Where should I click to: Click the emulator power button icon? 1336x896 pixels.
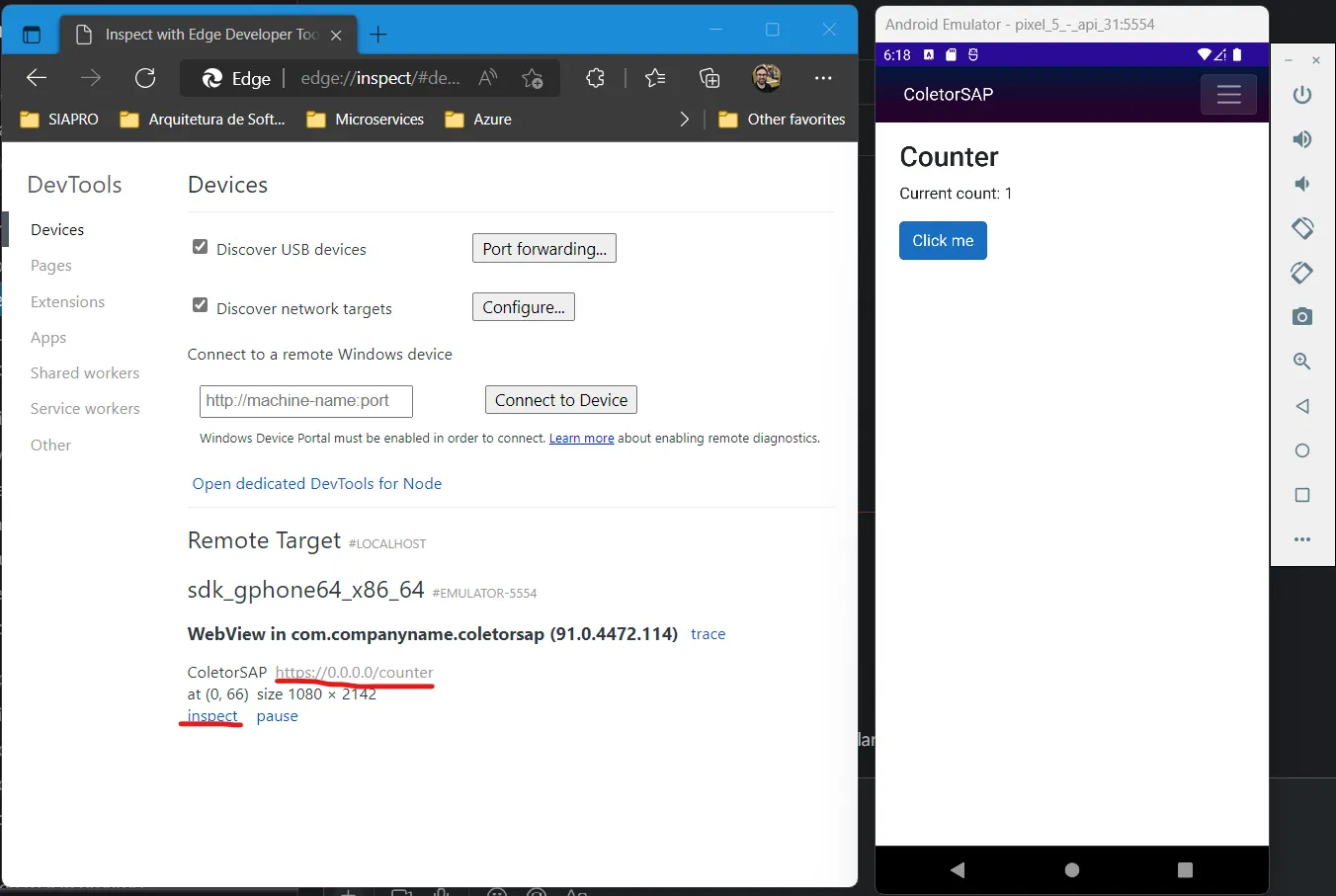(1302, 95)
